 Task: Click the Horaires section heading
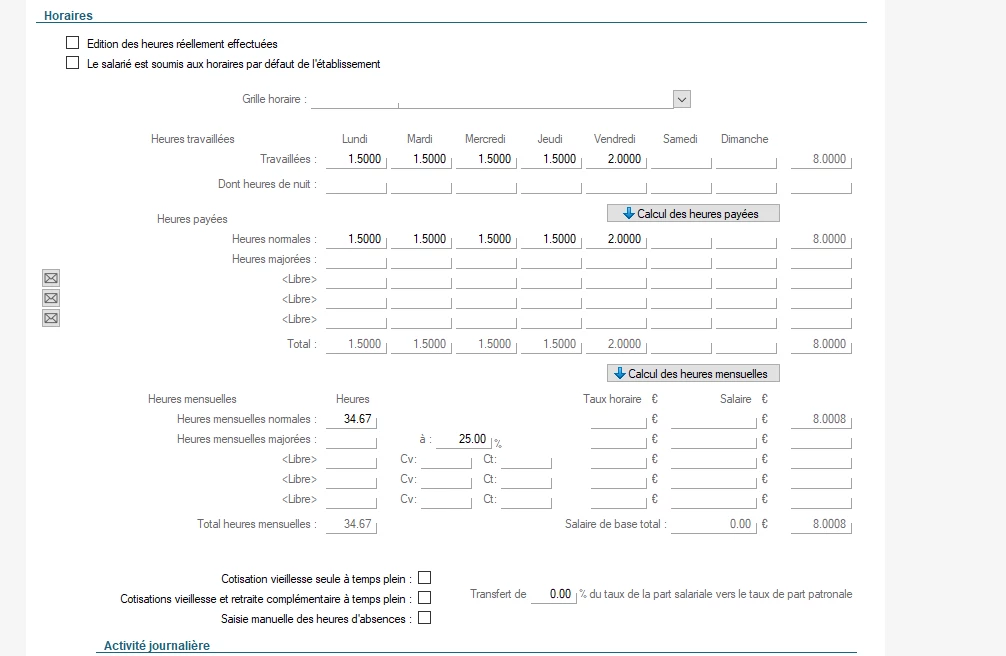(68, 15)
